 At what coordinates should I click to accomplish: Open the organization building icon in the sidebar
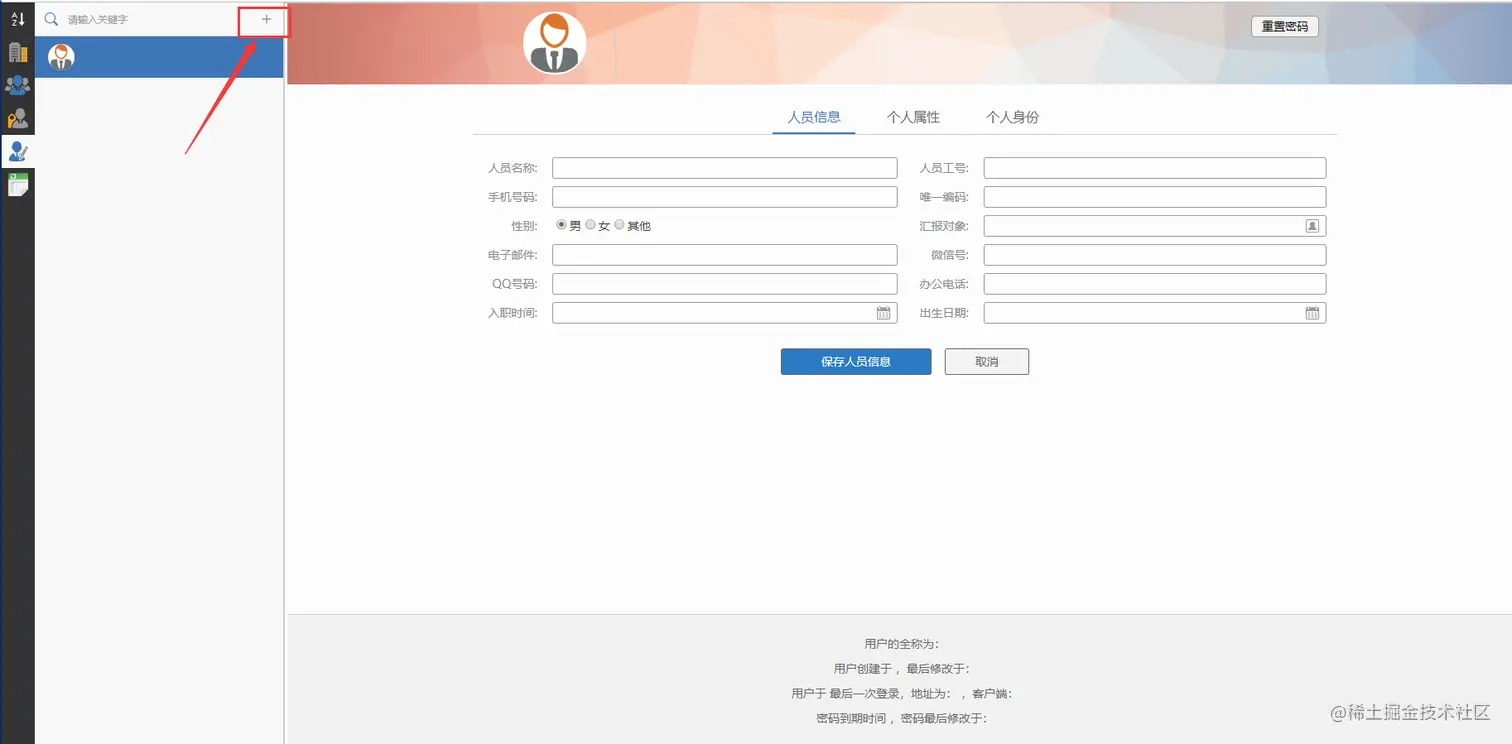tap(17, 52)
